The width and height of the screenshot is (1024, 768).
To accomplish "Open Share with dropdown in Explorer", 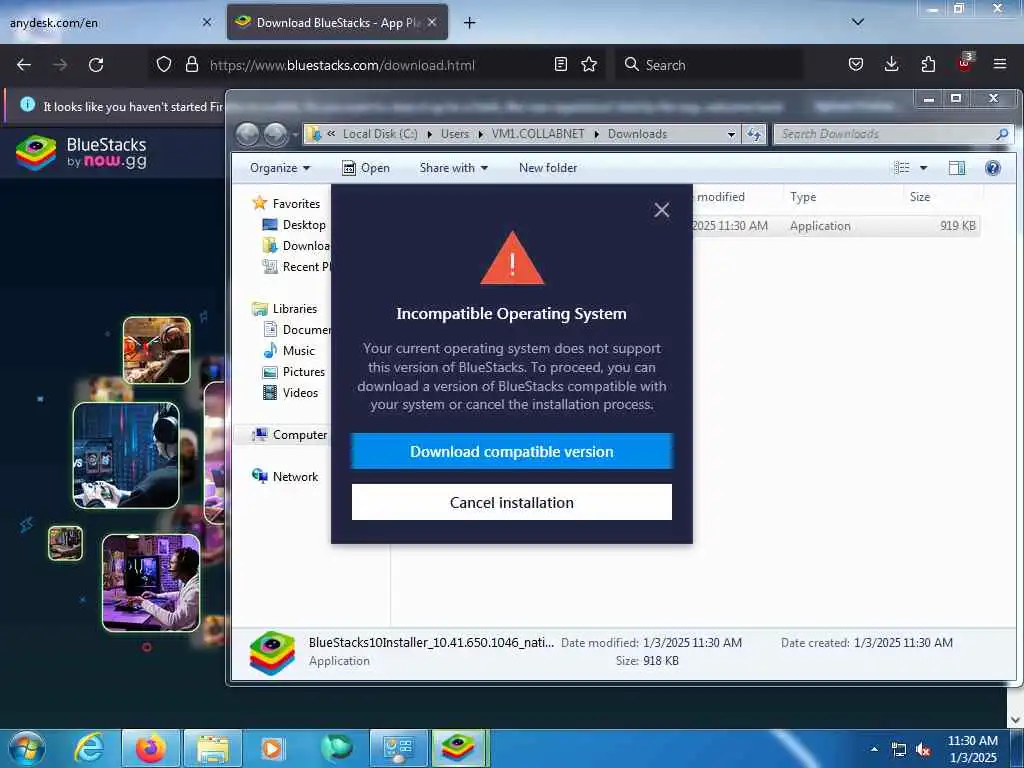I will [454, 168].
